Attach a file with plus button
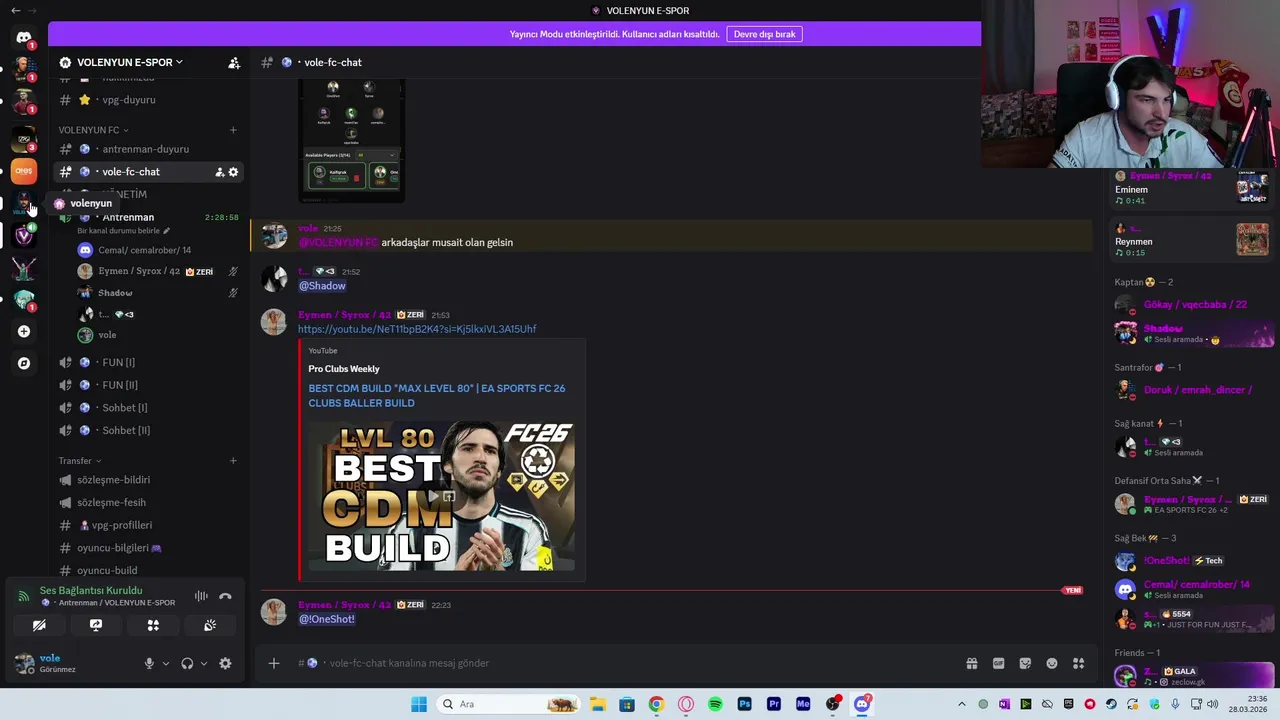Image resolution: width=1280 pixels, height=720 pixels. point(274,663)
